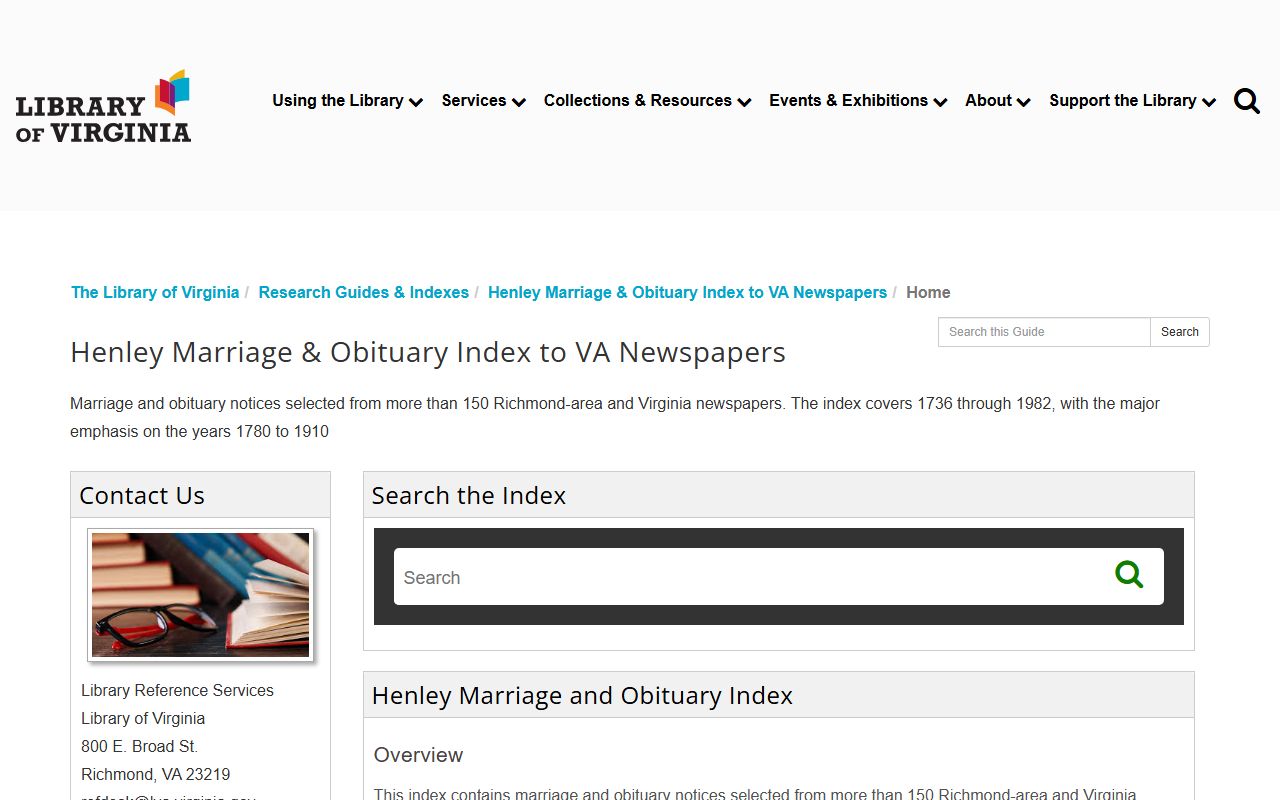
Task: Click green magnifier in Search the Index
Action: point(1129,574)
